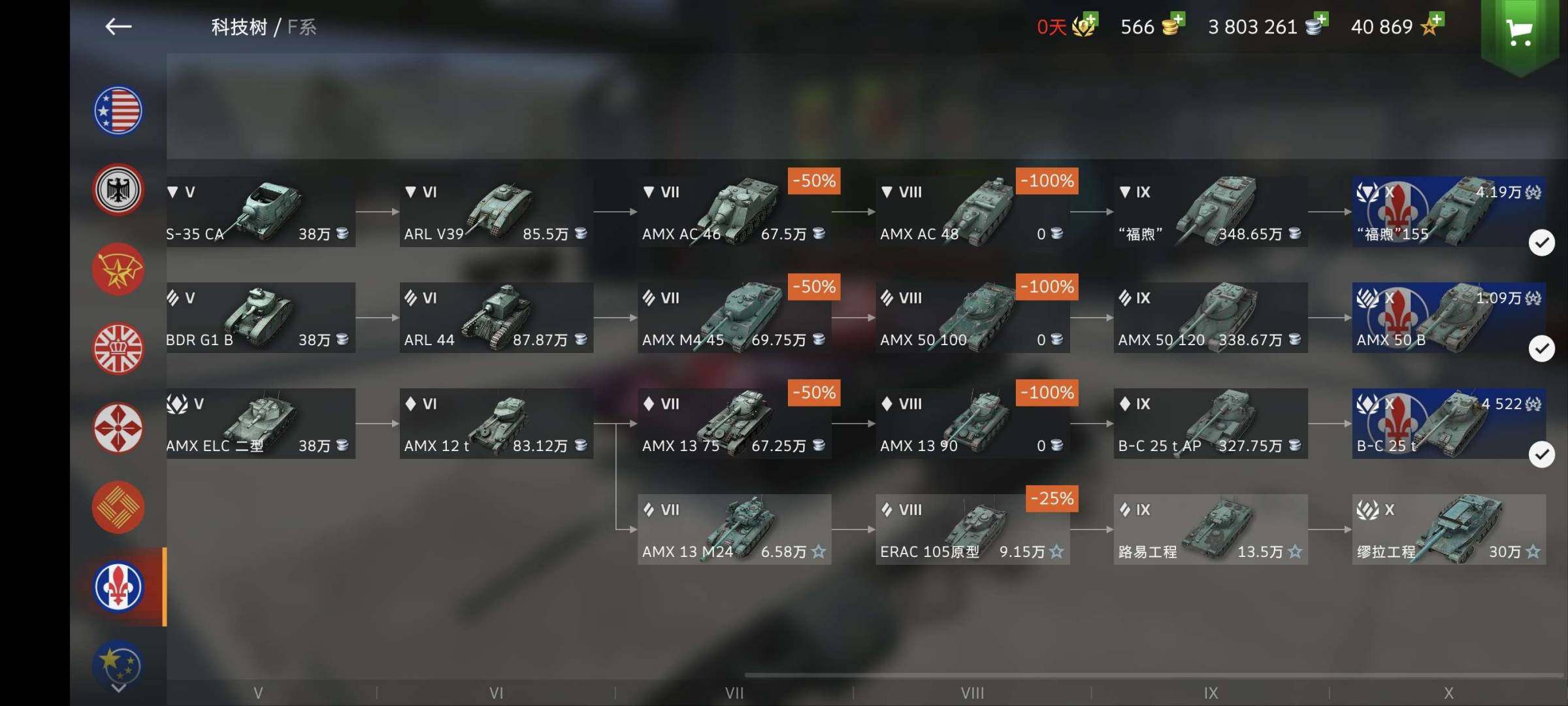Select the British nation flag icon
The image size is (1568, 706).
(118, 348)
